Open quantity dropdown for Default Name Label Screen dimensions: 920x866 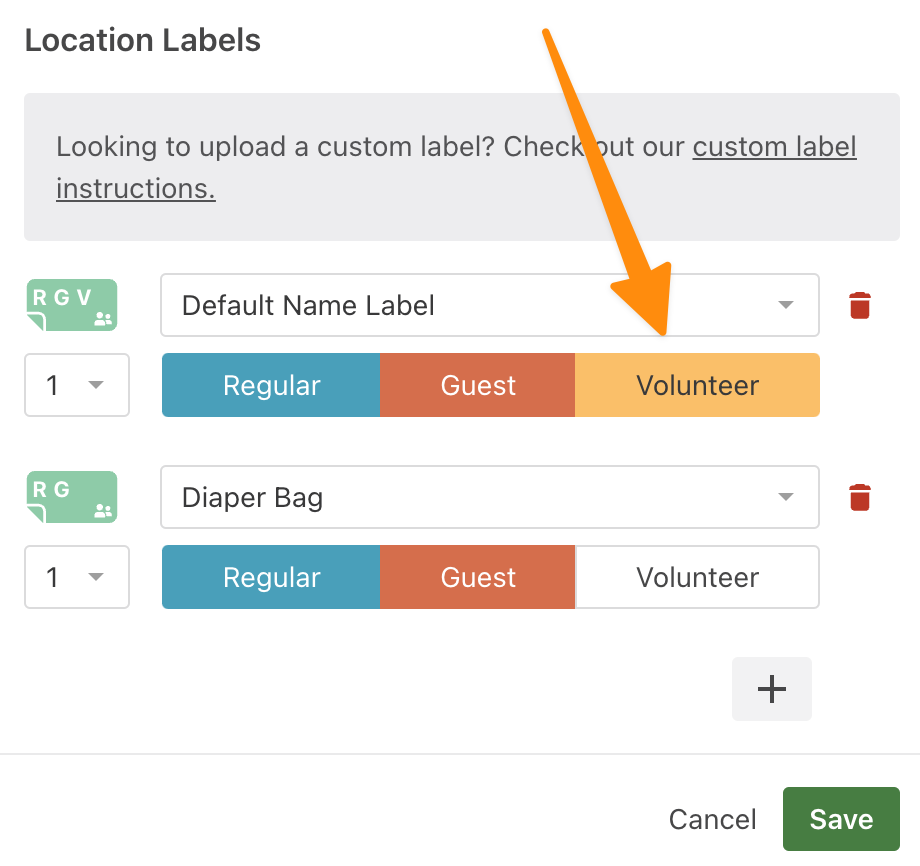point(77,385)
